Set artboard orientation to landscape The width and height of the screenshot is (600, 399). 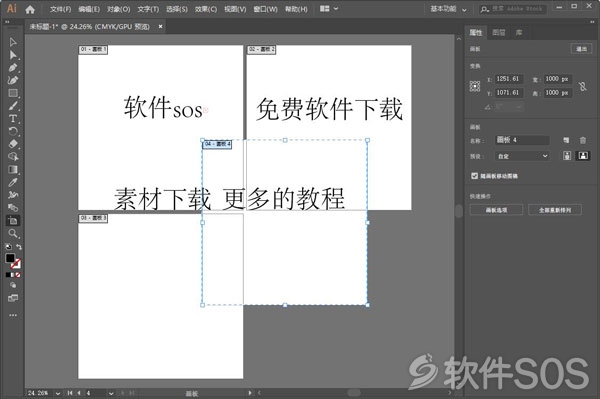[583, 156]
